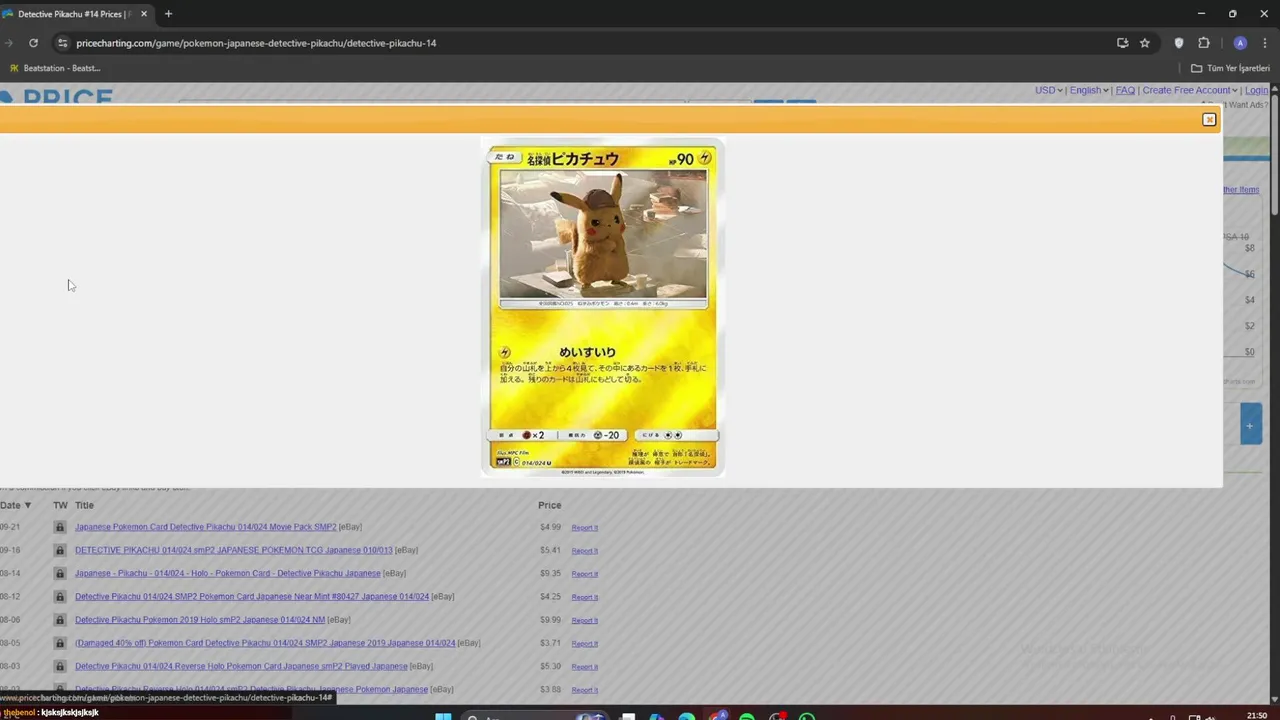Image resolution: width=1280 pixels, height=720 pixels.
Task: Bookmark this page with the star icon
Action: tap(1145, 43)
